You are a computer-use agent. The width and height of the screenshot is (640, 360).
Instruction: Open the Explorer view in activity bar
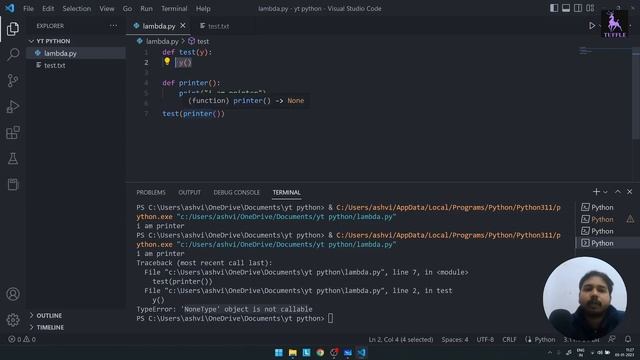click(13, 29)
